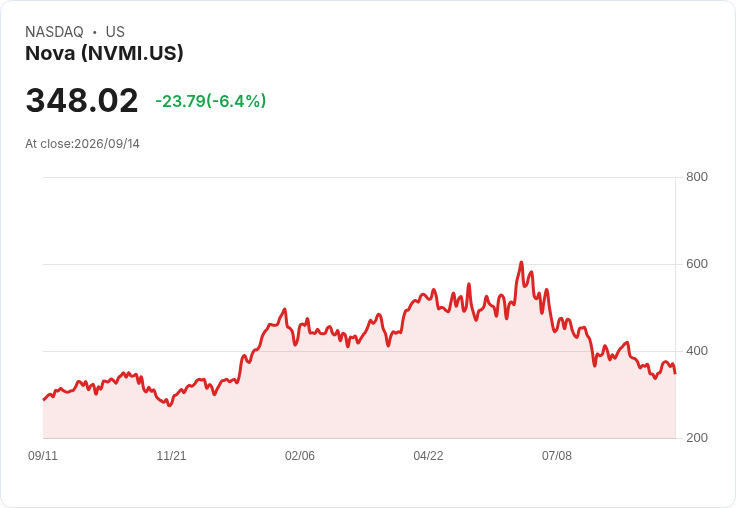Click the 02/06 date axis label
The image size is (736, 508).
[300, 455]
